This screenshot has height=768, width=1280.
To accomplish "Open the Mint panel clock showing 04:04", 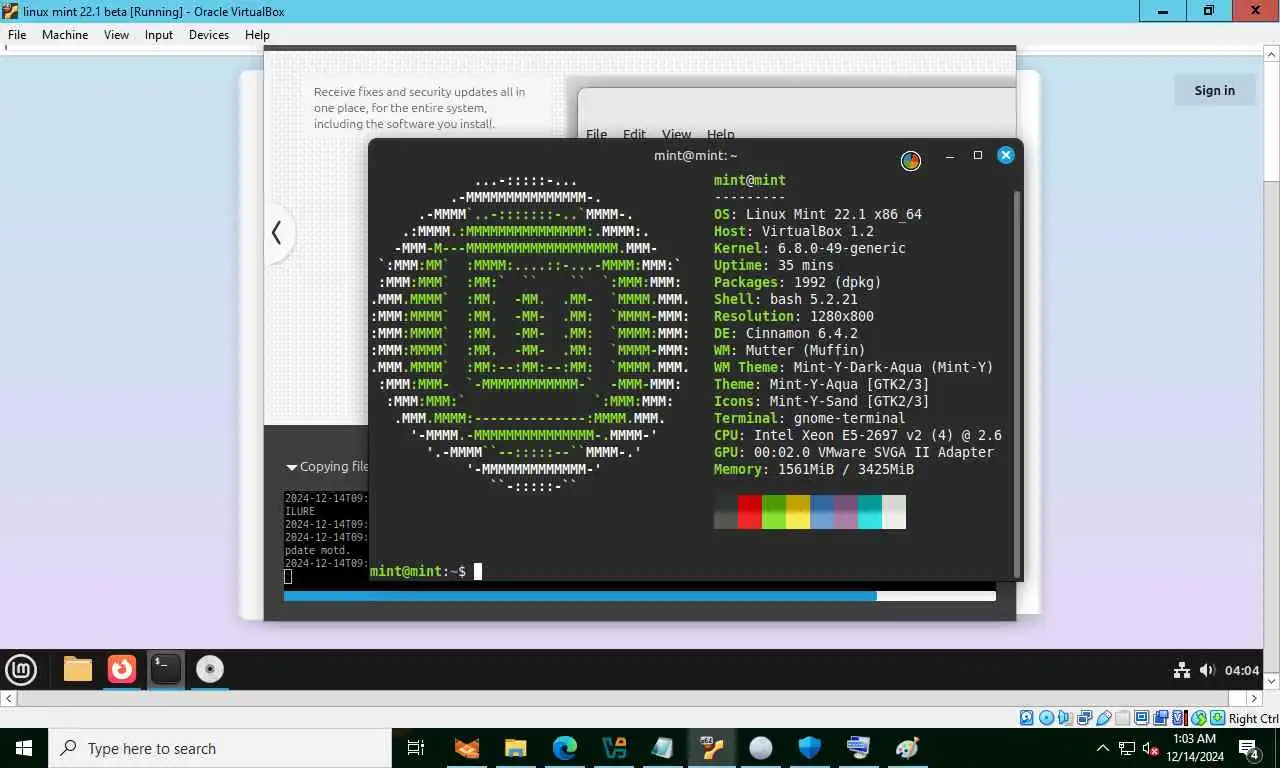I will [1242, 670].
